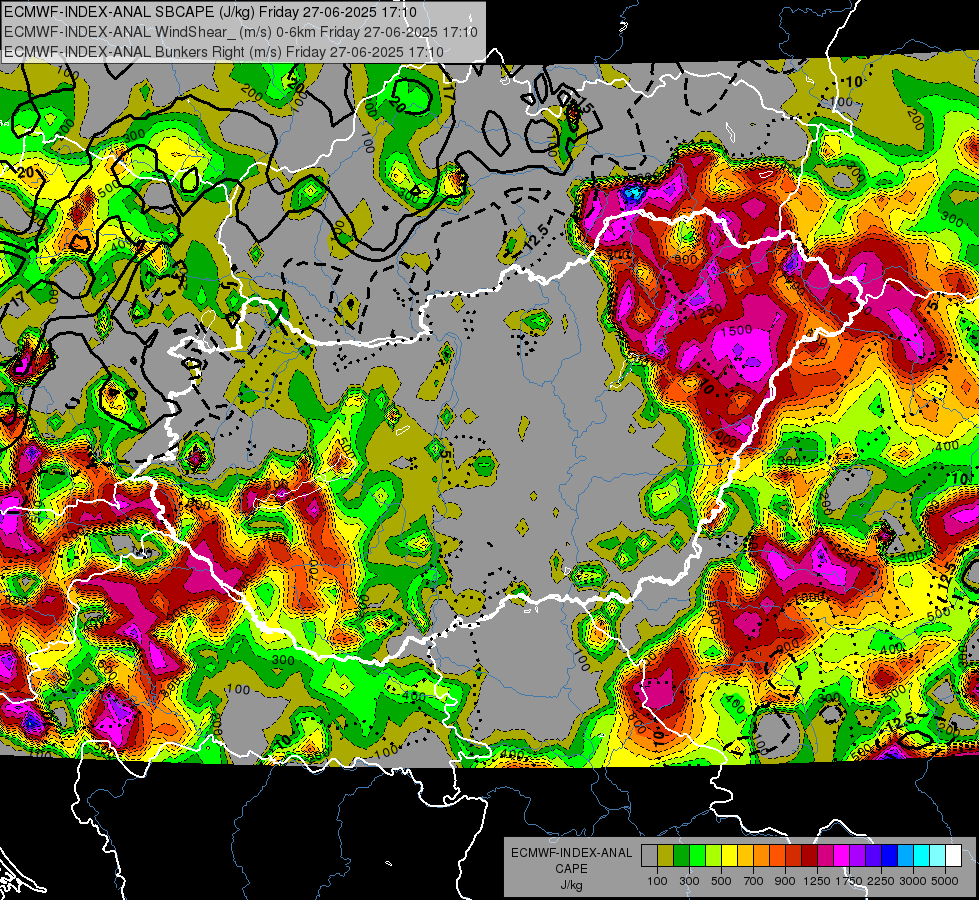
Task: Click the 1500 contour label on map
Action: [x=737, y=330]
